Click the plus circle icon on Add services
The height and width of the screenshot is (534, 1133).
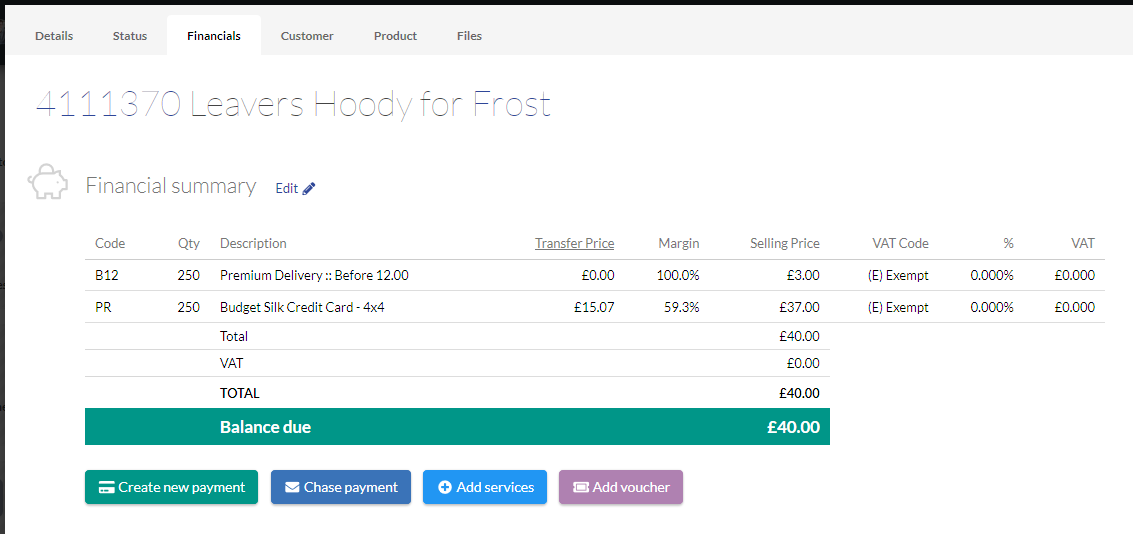(x=445, y=488)
